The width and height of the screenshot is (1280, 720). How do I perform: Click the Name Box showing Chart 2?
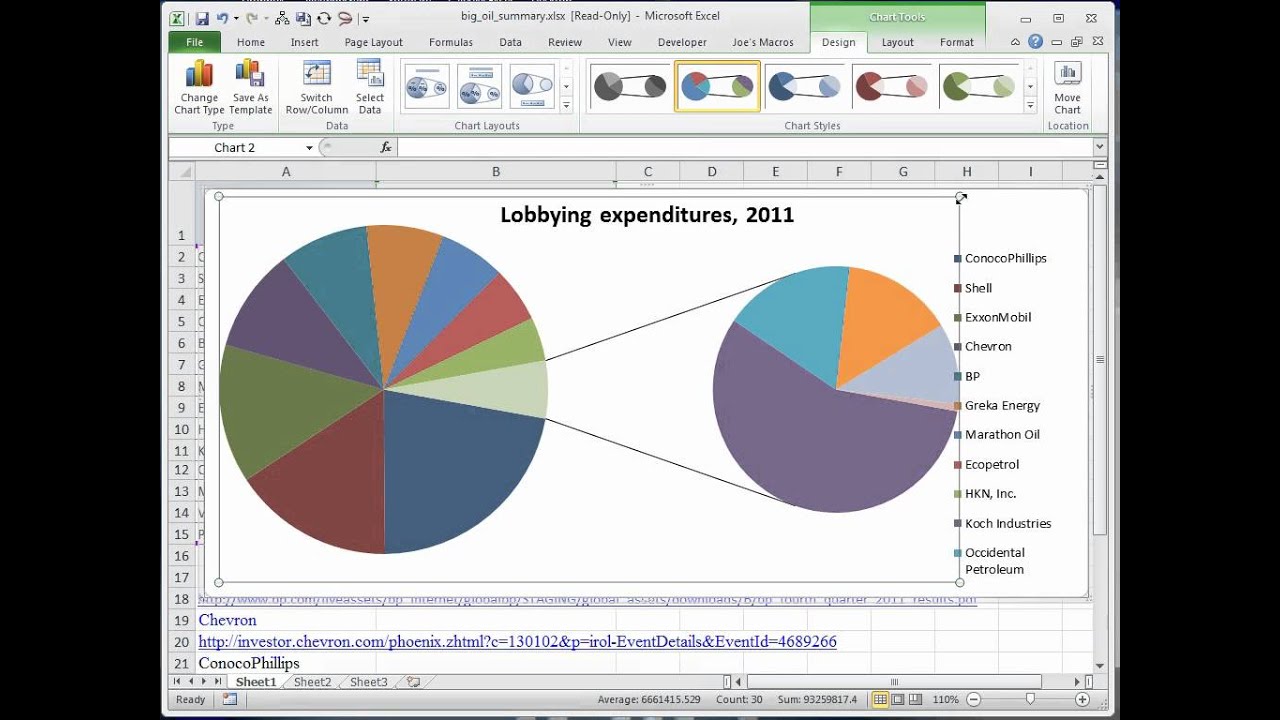[235, 147]
